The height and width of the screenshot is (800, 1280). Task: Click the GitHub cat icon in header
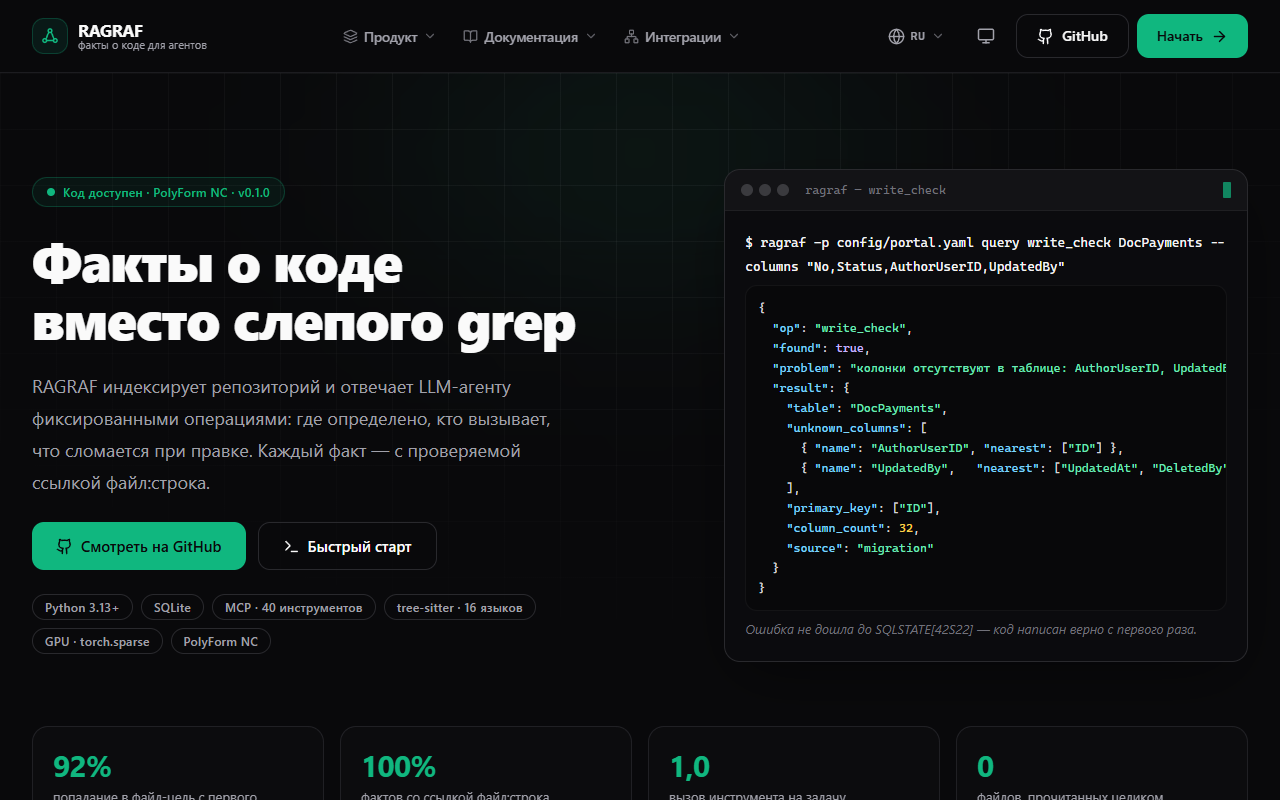click(1045, 36)
